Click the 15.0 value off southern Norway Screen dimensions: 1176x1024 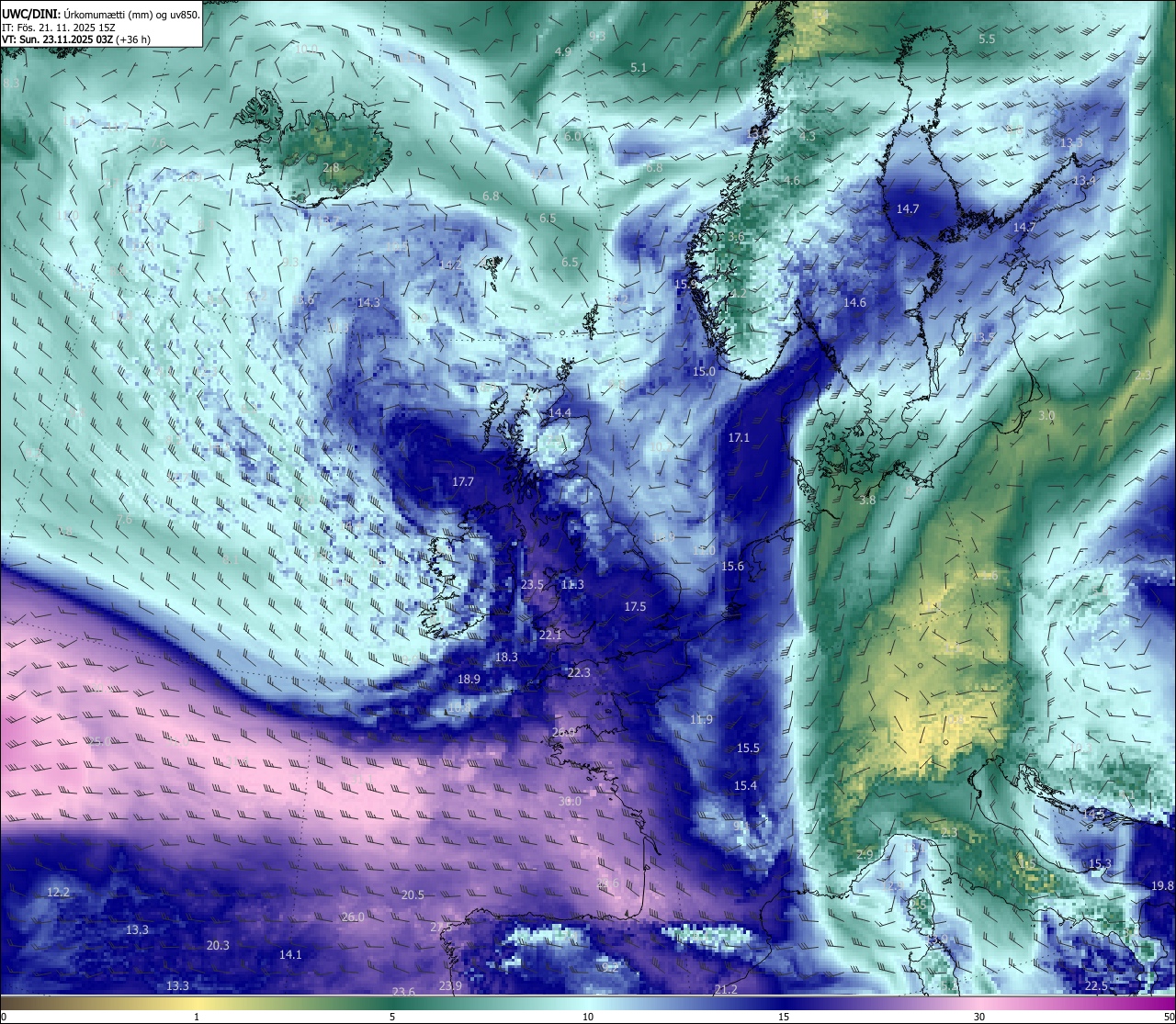[704, 372]
